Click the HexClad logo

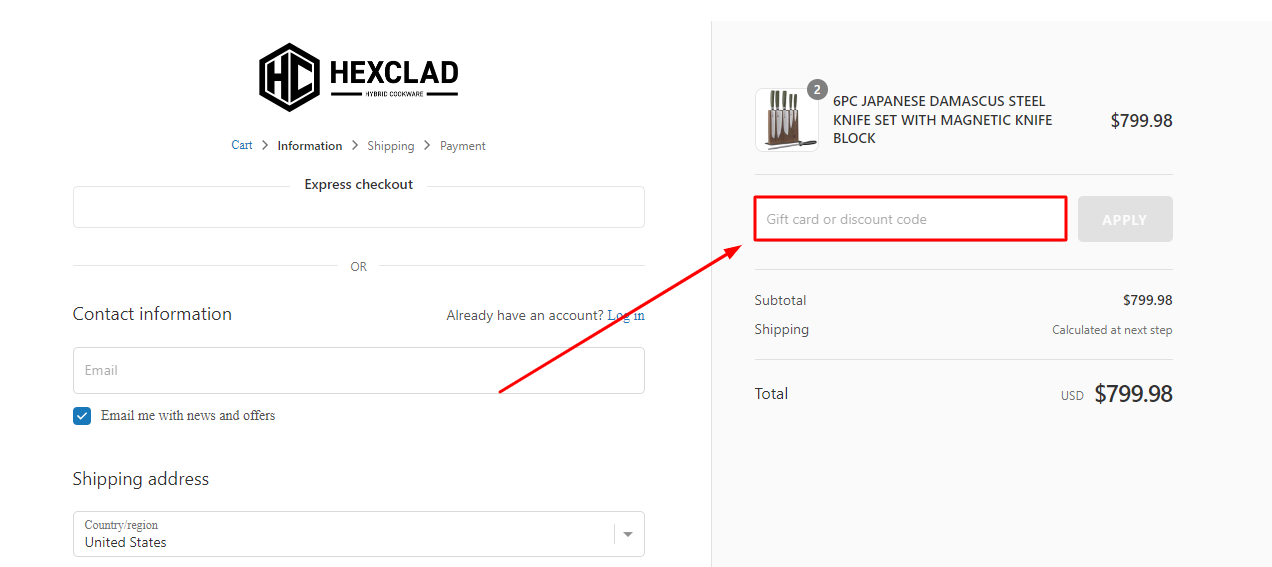[358, 77]
